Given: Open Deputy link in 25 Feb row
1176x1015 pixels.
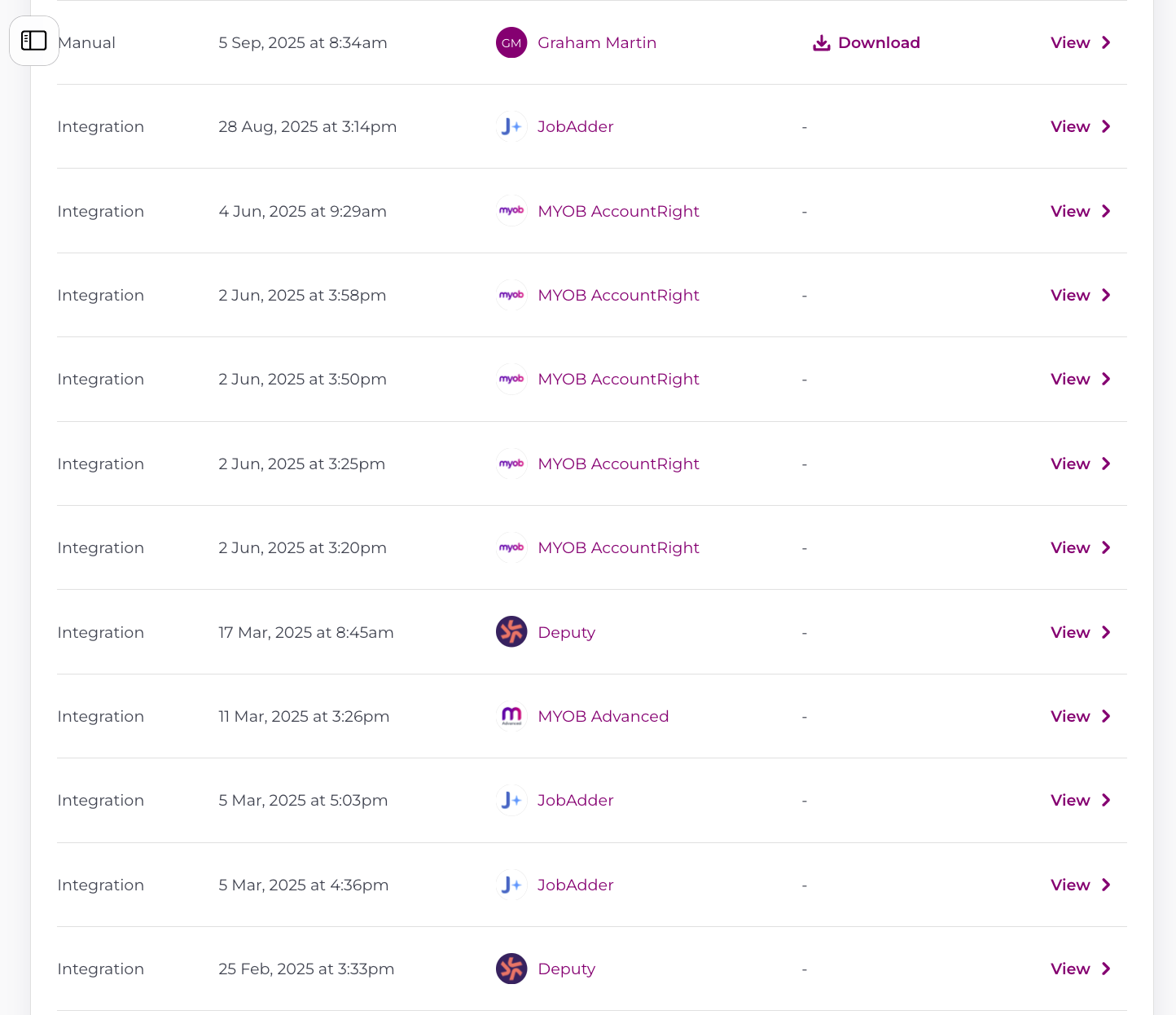Looking at the screenshot, I should (566, 969).
